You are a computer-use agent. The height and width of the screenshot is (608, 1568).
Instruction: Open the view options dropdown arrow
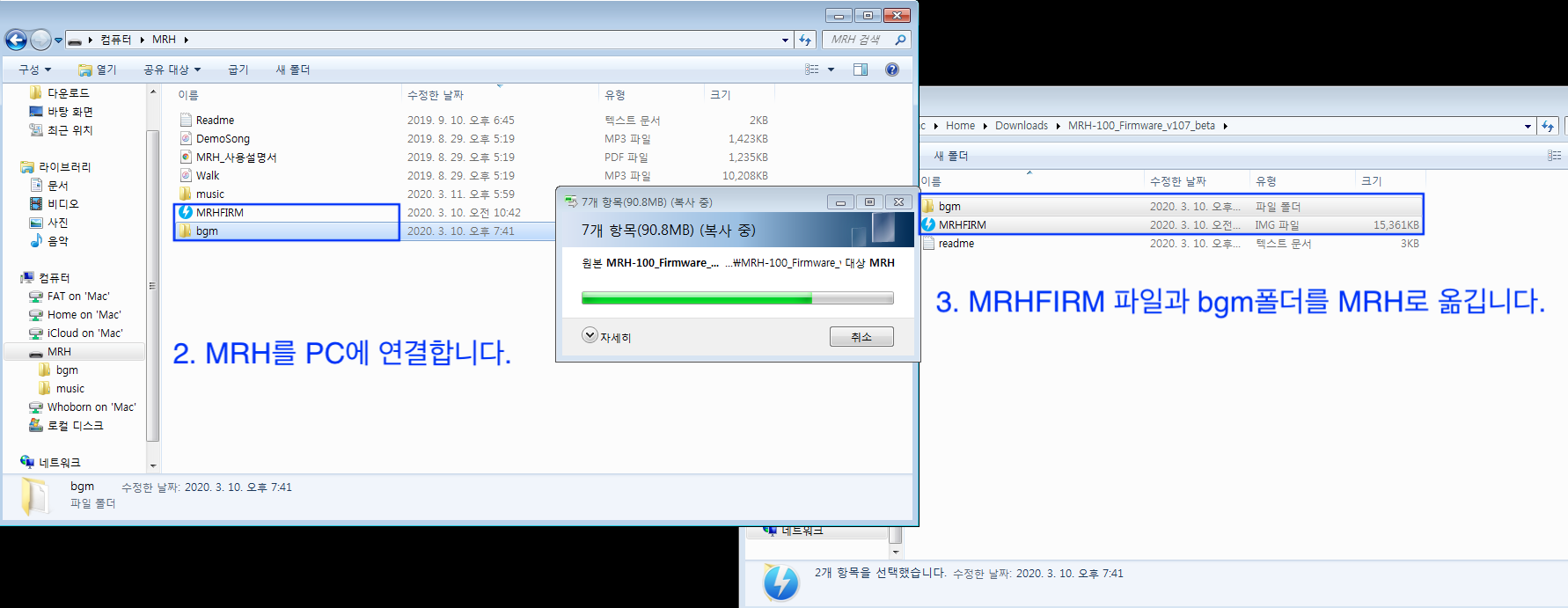(x=831, y=70)
